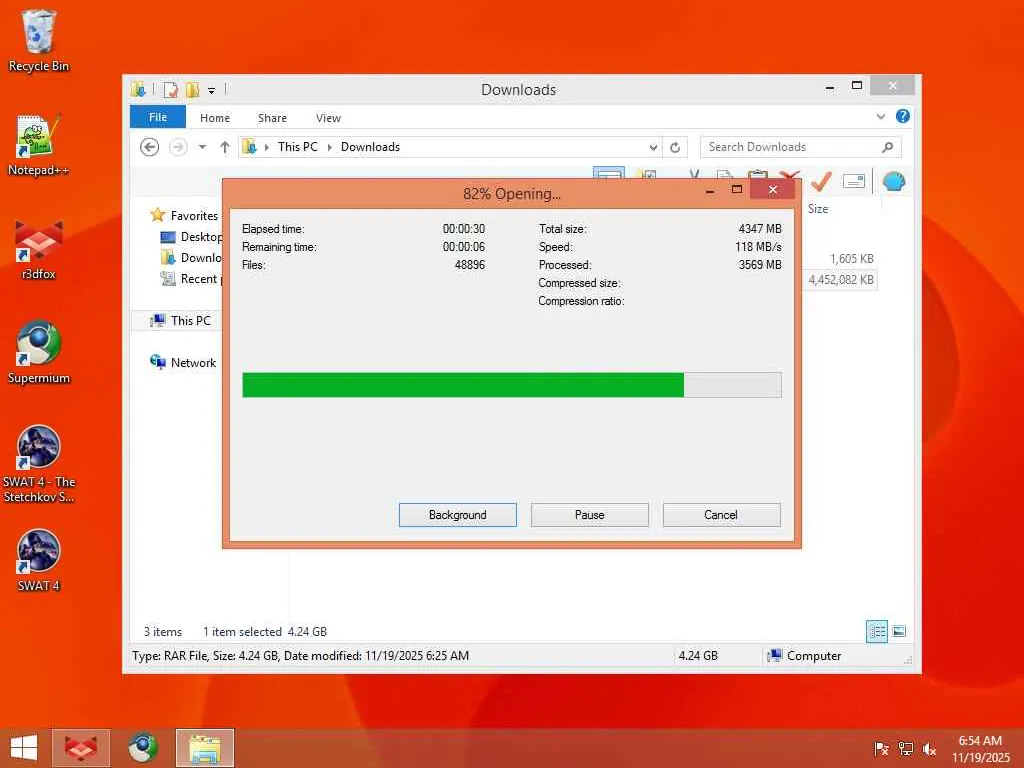Open the Customize Quick Access Toolbar dropdown
Image resolution: width=1024 pixels, height=768 pixels.
pos(212,91)
